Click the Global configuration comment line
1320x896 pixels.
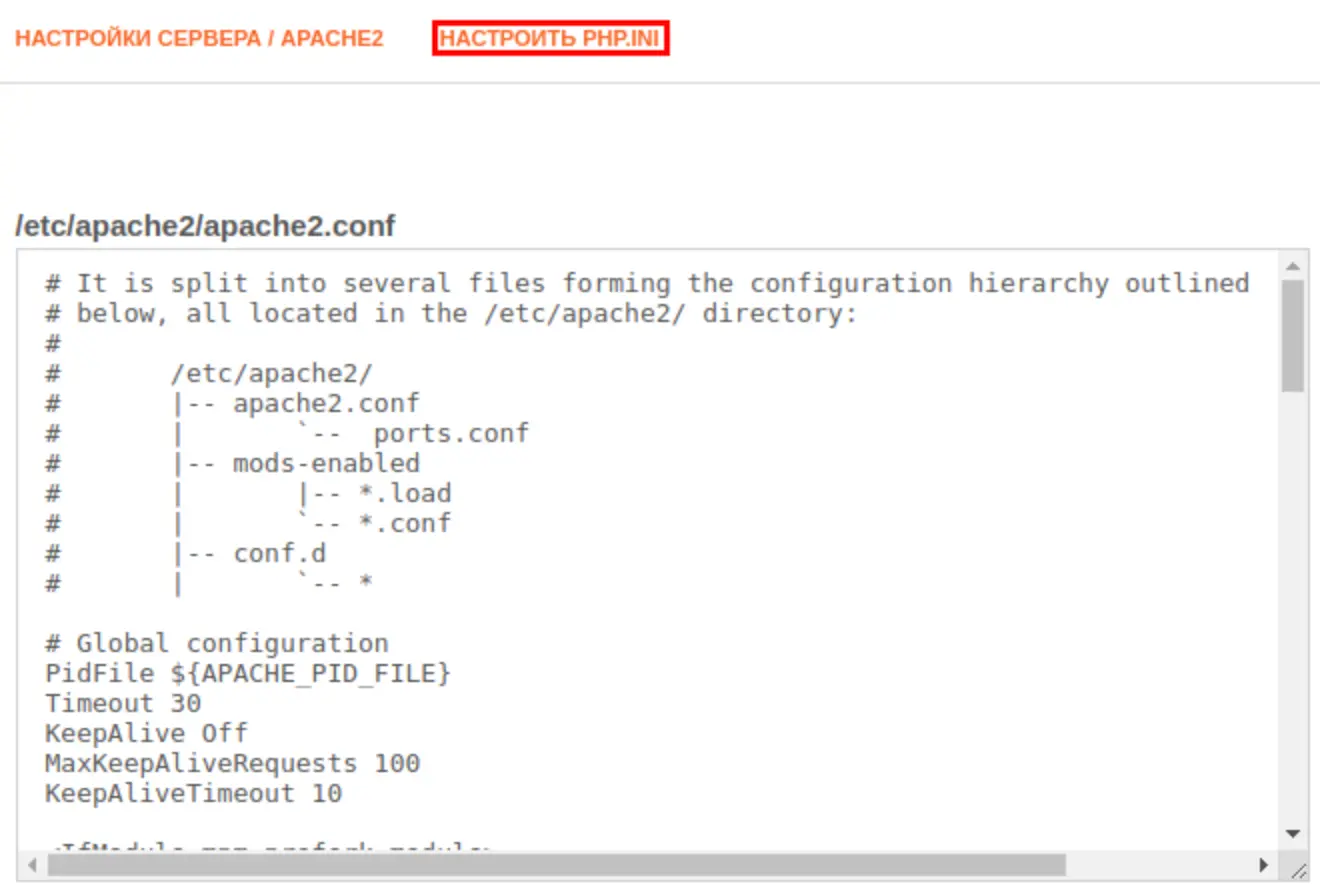[217, 643]
